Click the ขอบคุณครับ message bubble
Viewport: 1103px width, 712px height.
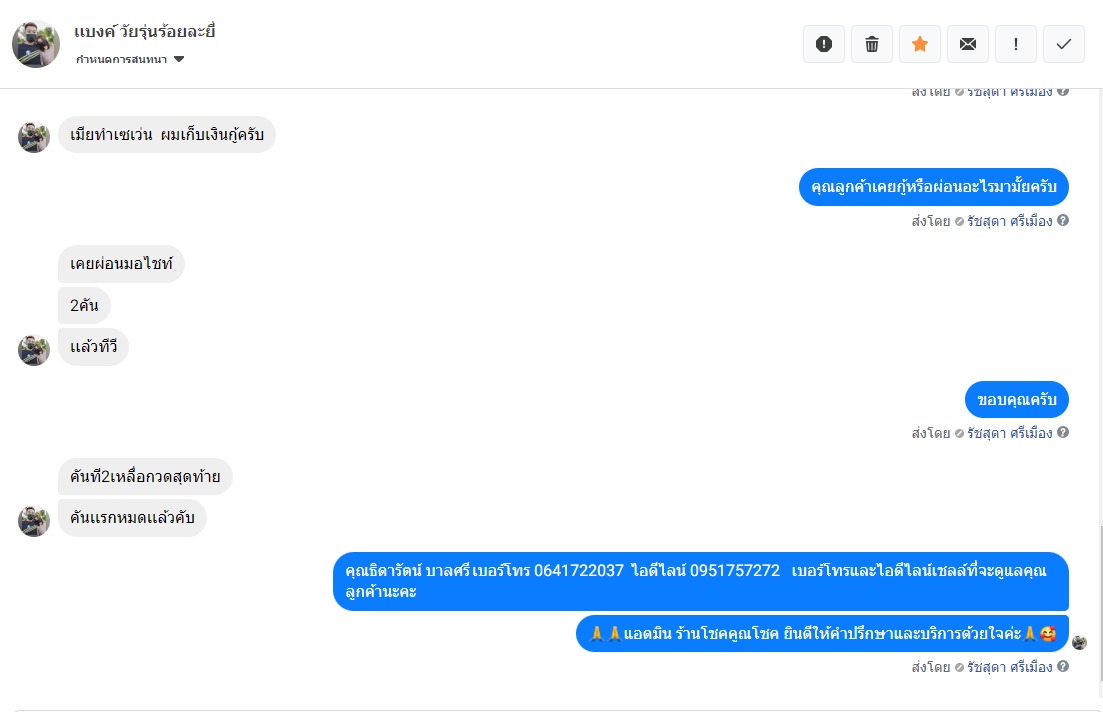[x=1016, y=400]
